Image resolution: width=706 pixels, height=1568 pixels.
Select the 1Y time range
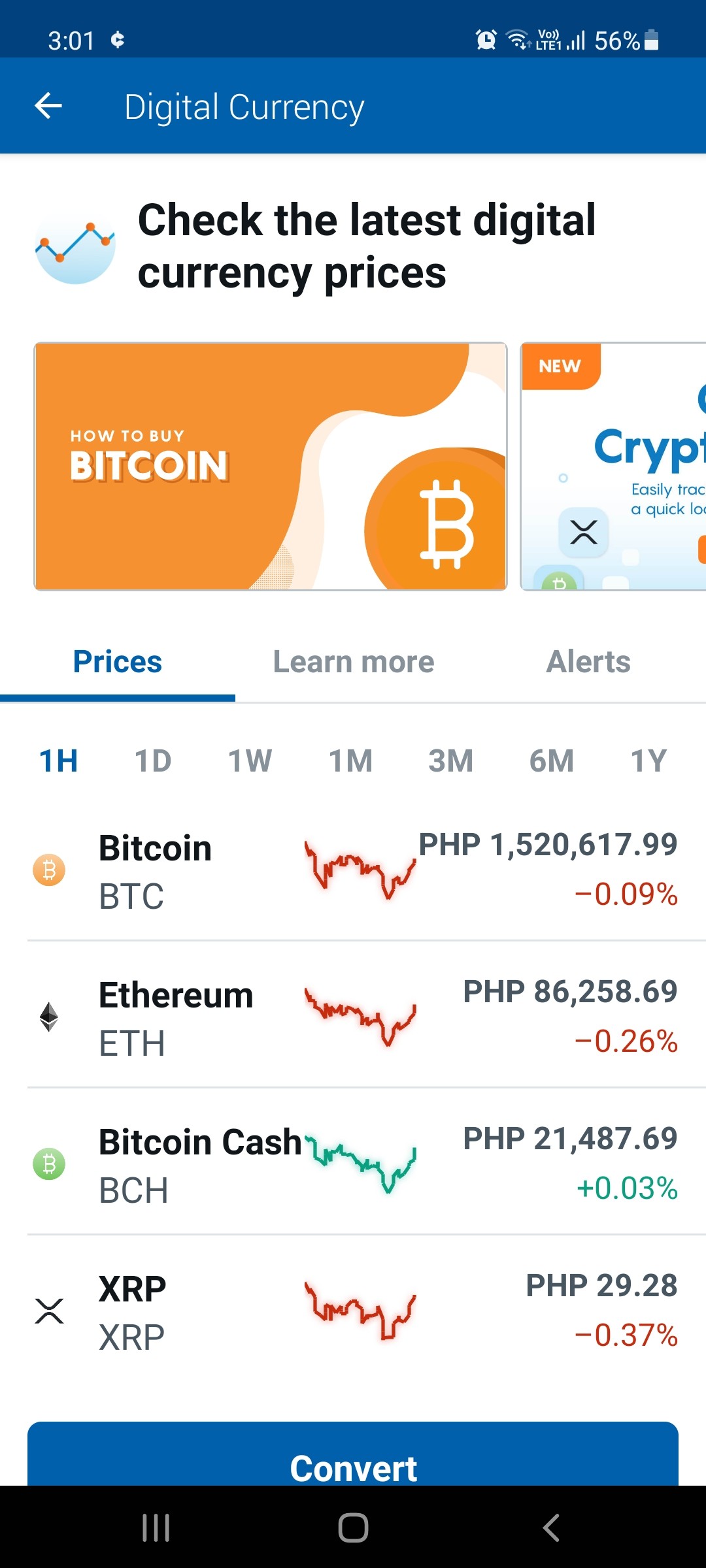pos(648,760)
